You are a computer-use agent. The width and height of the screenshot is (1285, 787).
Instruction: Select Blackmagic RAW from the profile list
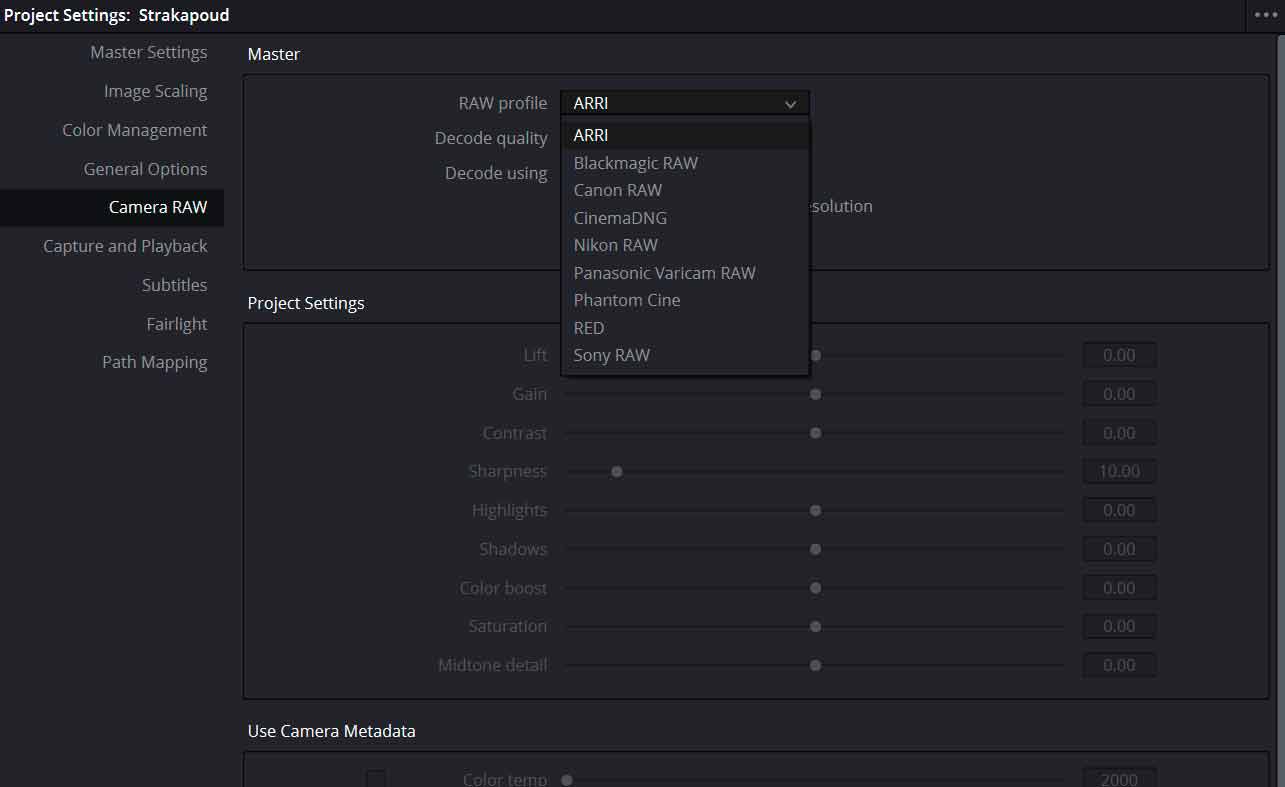(x=635, y=163)
